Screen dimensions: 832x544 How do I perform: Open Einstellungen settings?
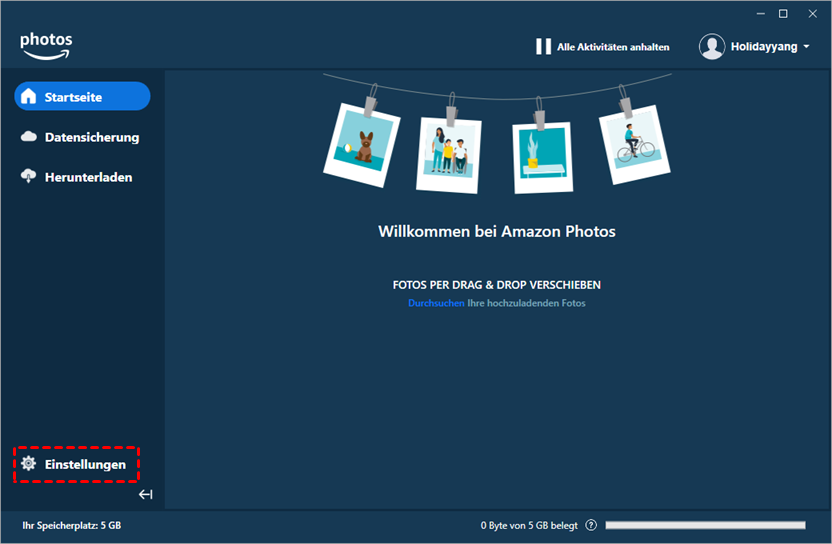coord(76,464)
